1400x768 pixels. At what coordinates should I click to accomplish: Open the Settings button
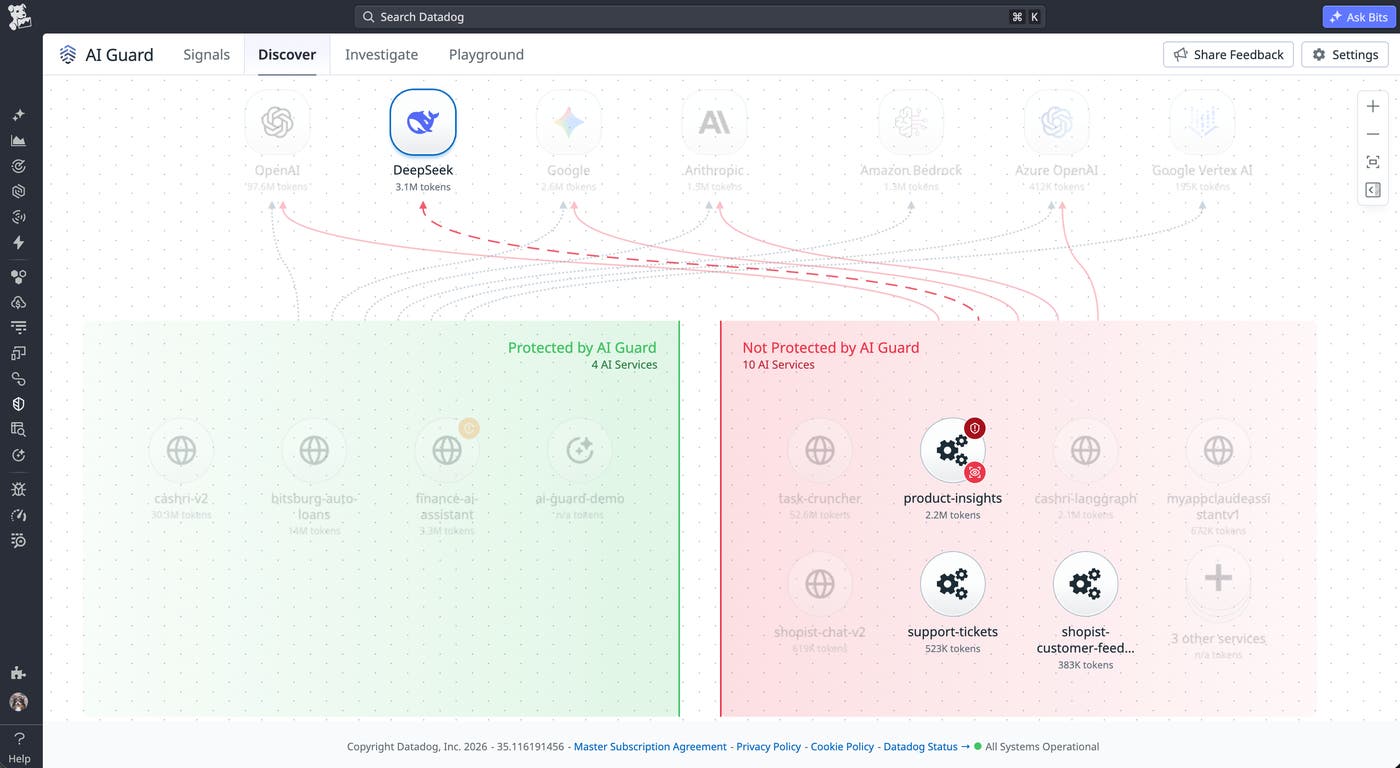pos(1345,54)
